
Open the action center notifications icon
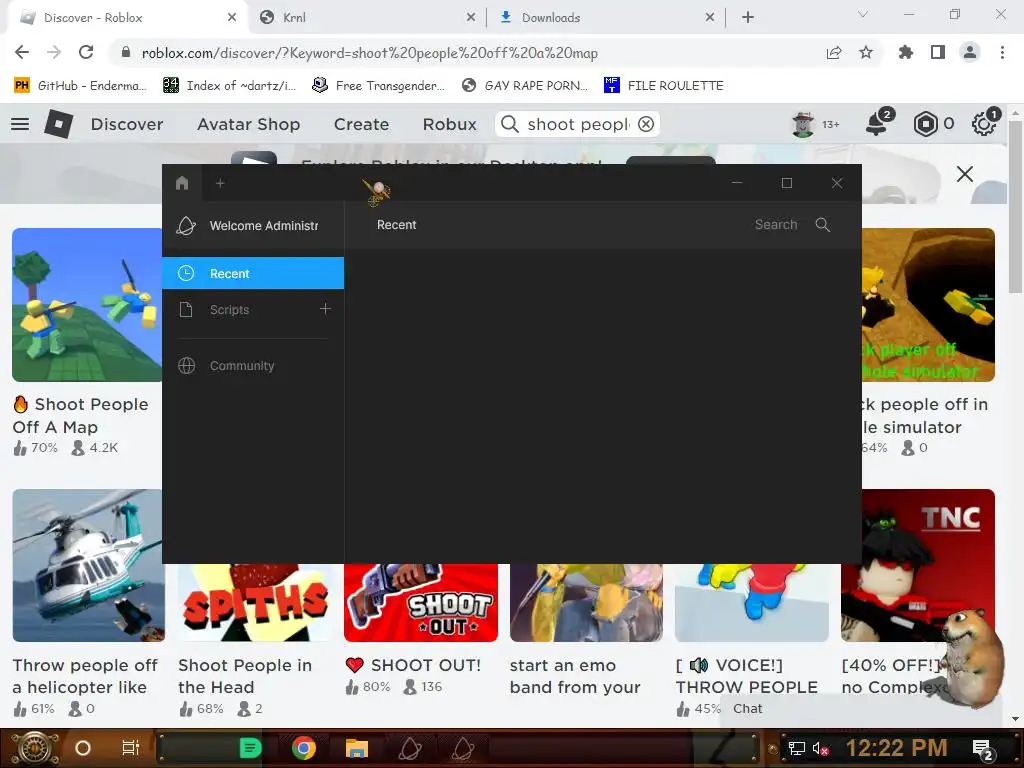pyautogui.click(x=983, y=750)
